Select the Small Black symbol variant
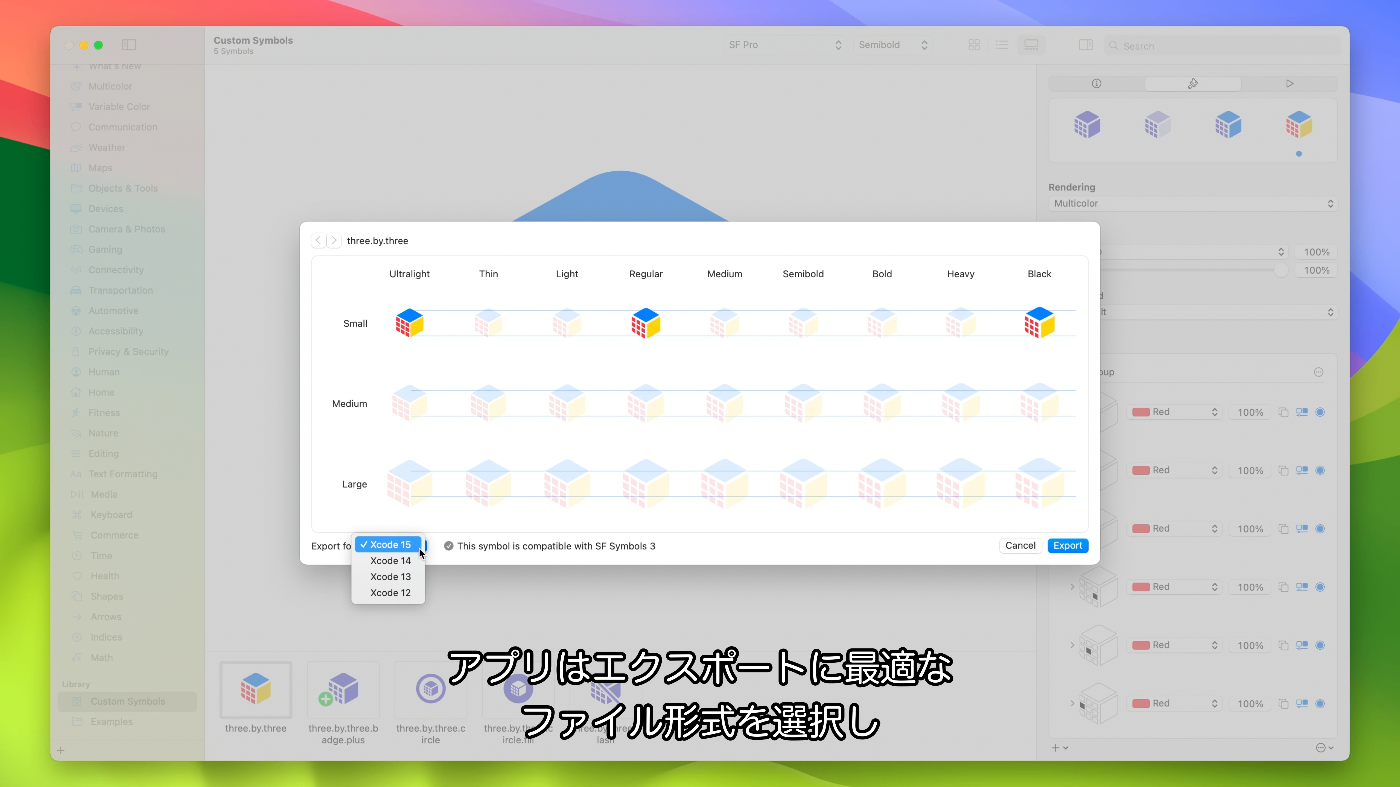 (1040, 323)
